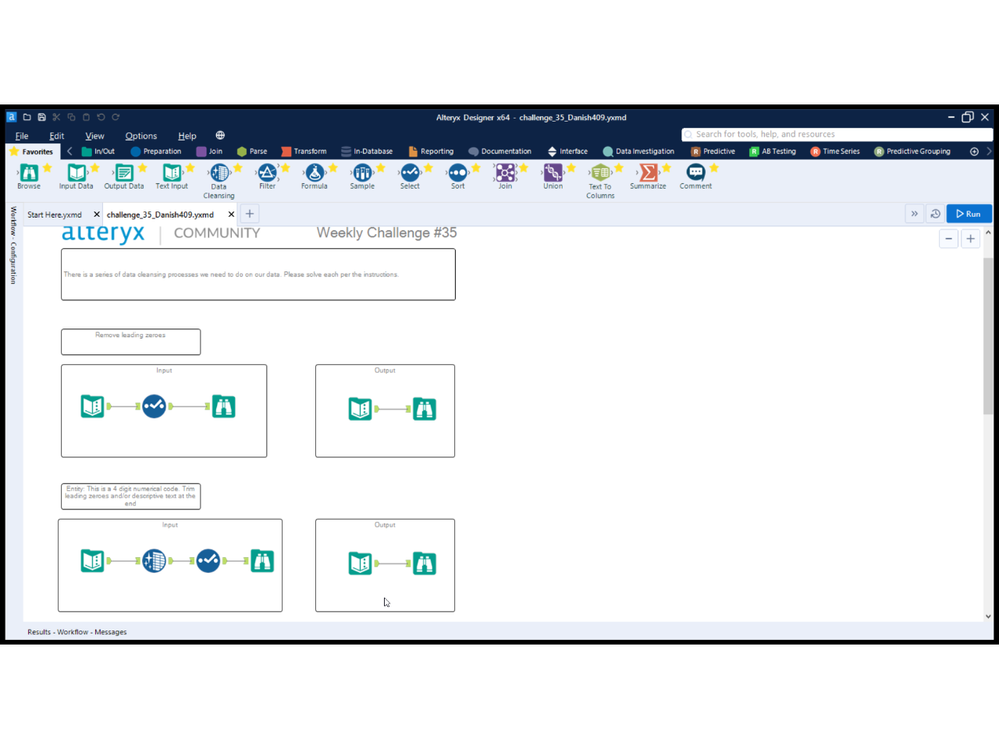Open the globe language icon
The image size is (999, 749).
click(220, 135)
